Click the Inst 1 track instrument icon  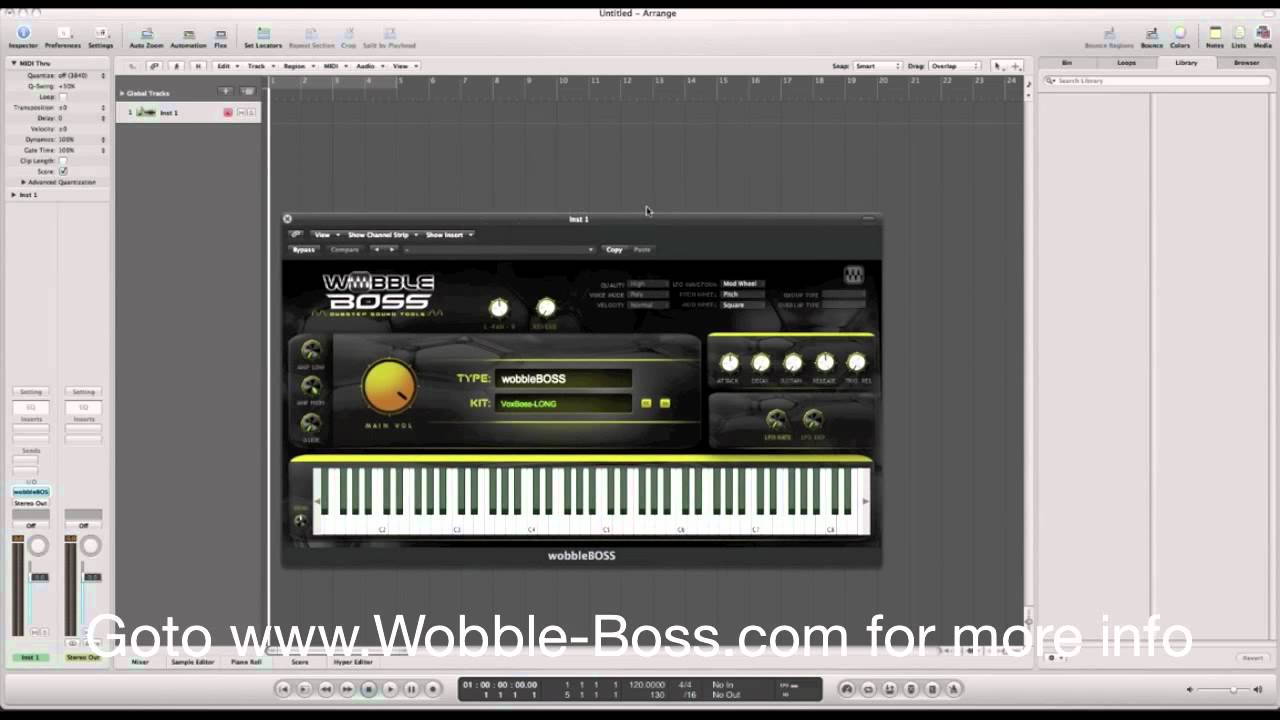coord(146,112)
